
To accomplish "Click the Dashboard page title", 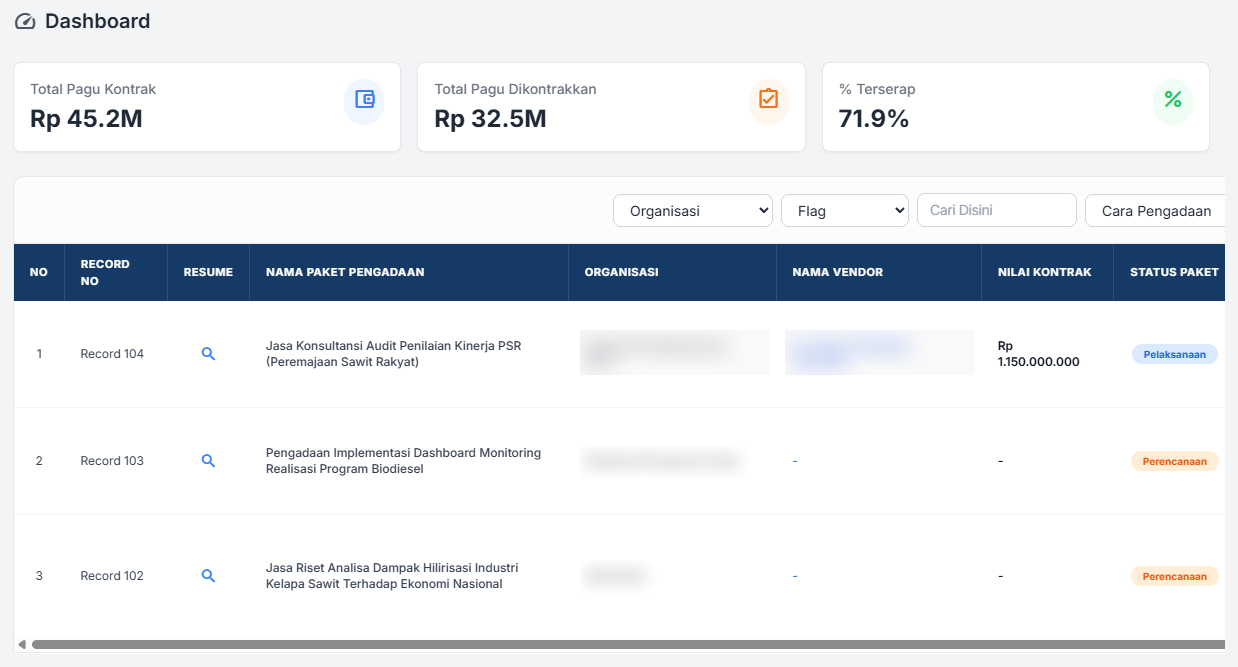I will 97,21.
